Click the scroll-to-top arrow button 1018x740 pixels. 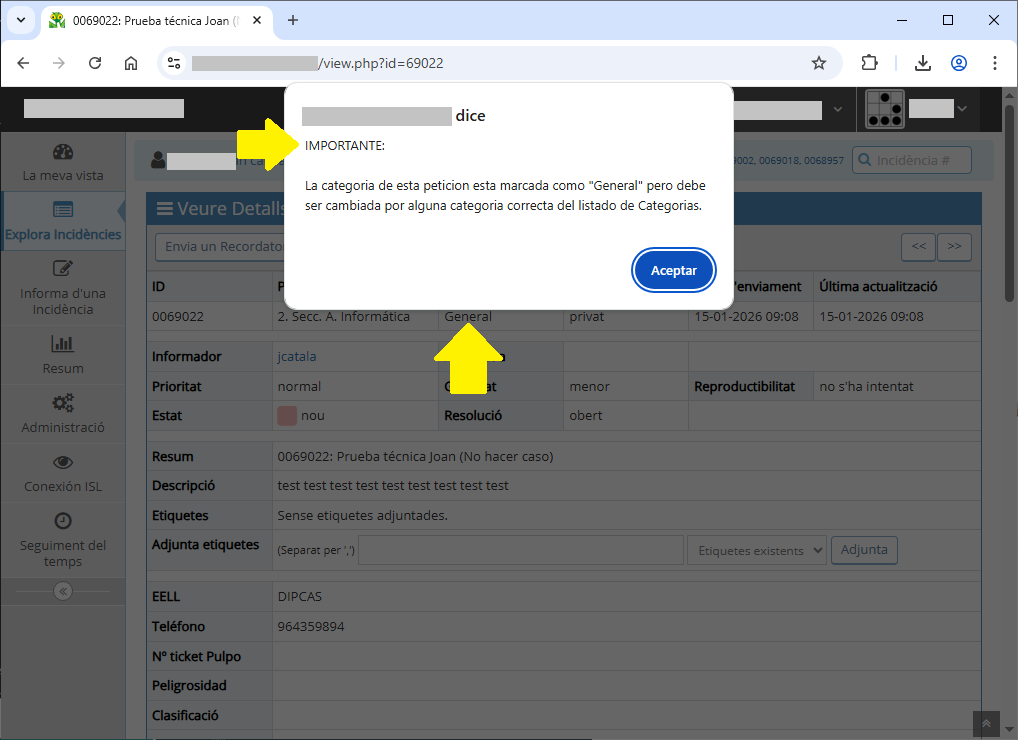point(986,724)
